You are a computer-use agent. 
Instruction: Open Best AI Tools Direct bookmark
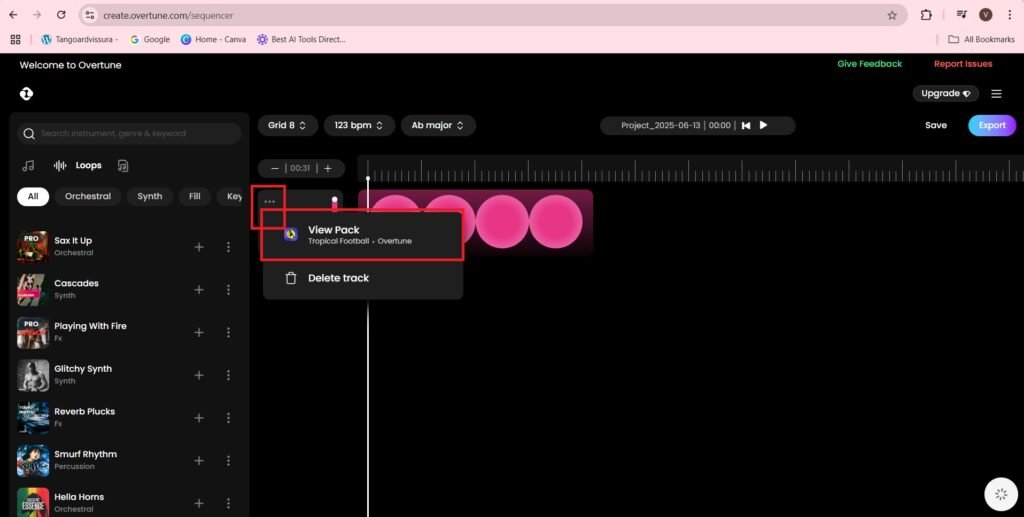[x=301, y=39]
